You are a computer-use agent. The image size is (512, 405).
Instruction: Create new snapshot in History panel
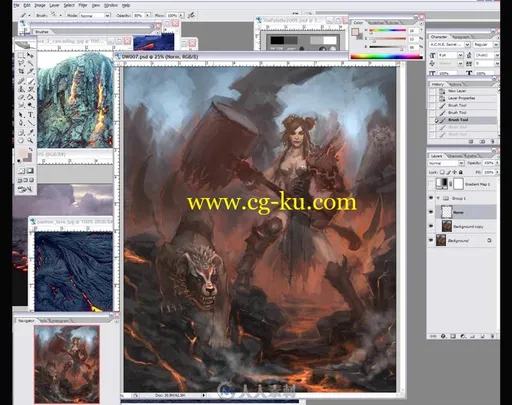(x=482, y=142)
